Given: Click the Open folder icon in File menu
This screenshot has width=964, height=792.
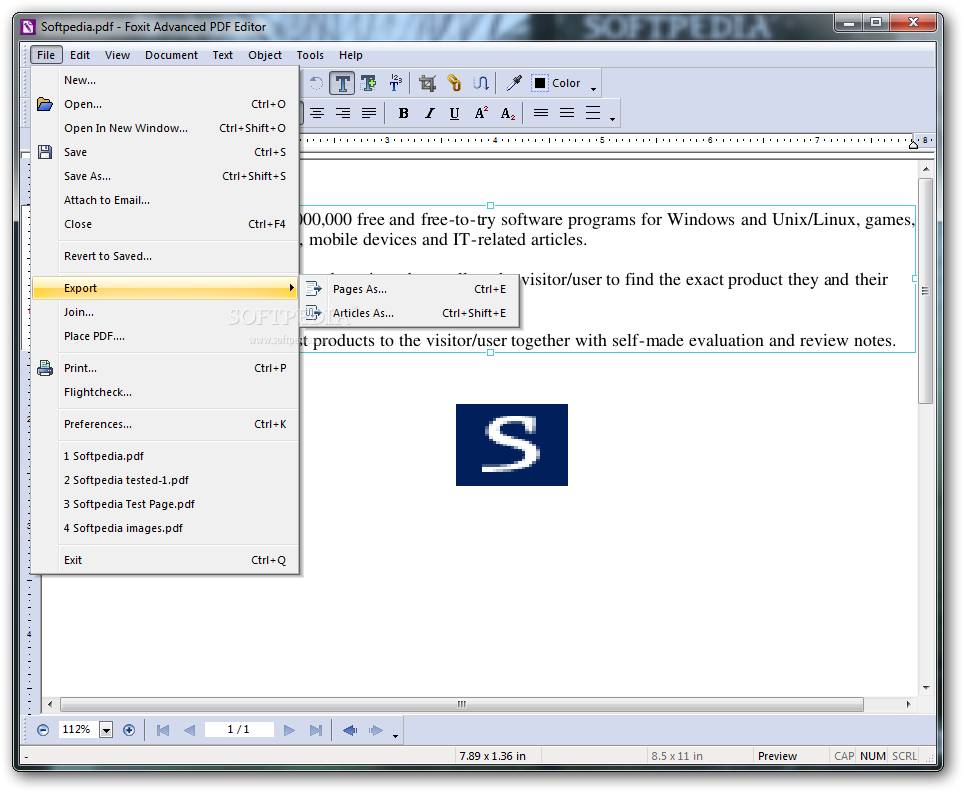Looking at the screenshot, I should click(45, 104).
